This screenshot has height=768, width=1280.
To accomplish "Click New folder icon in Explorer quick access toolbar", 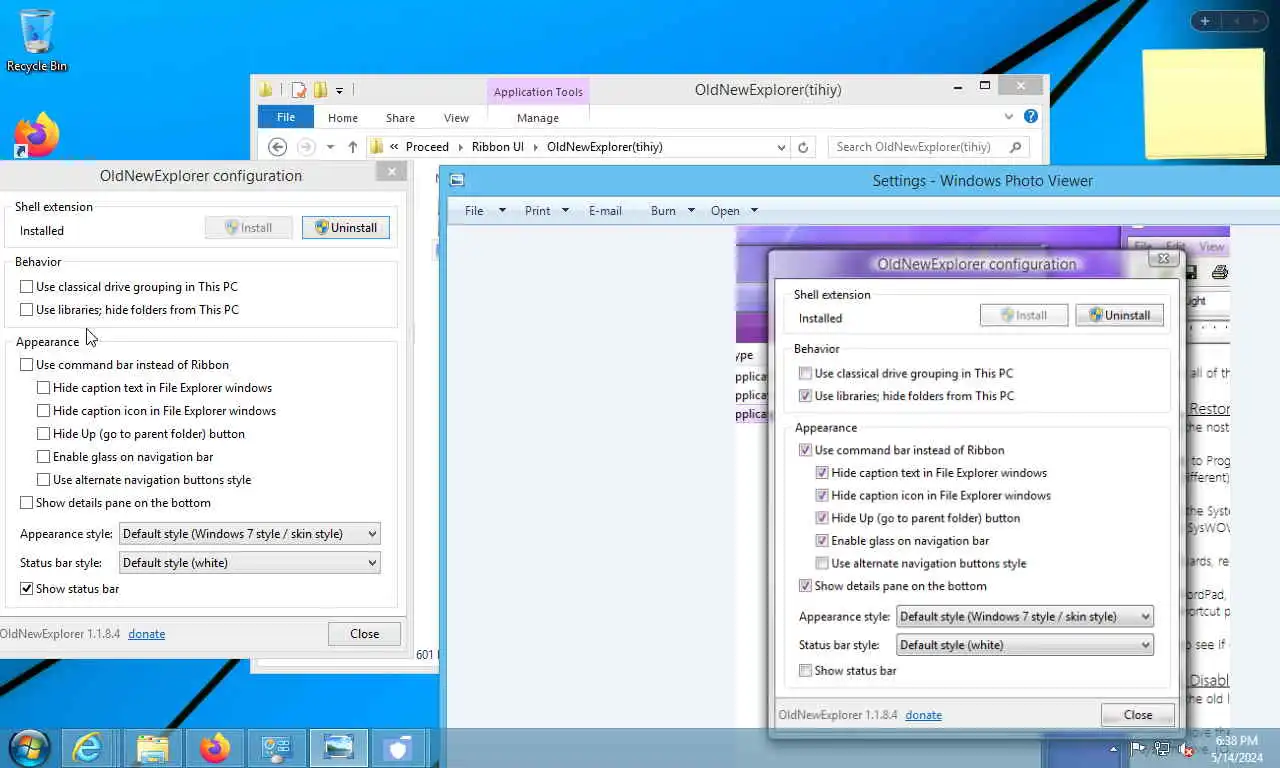I will (320, 90).
